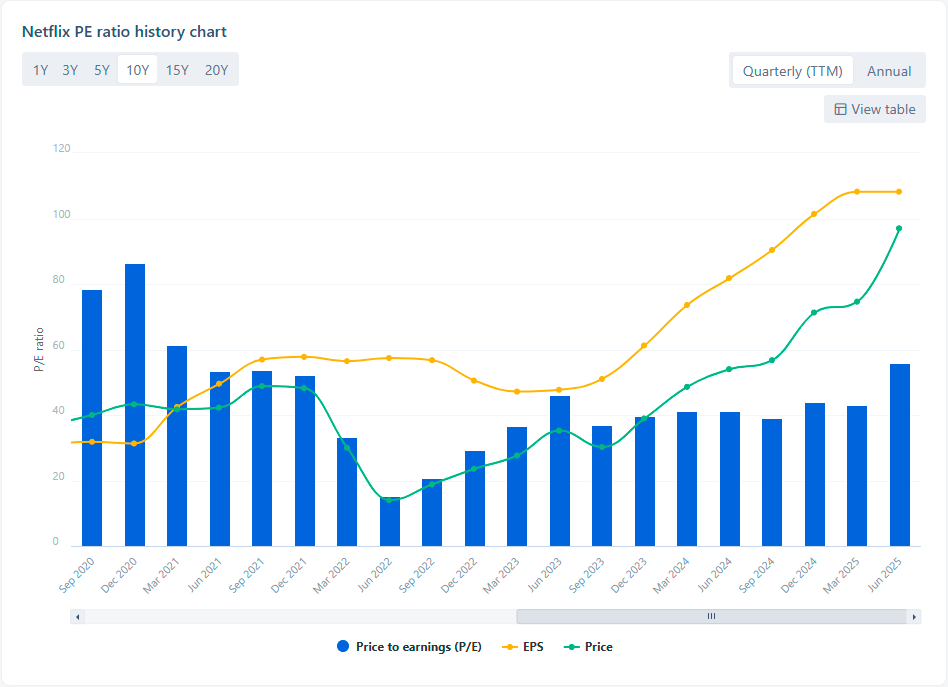
Task: Click the chart scrollbar thumb handle
Action: 712,616
